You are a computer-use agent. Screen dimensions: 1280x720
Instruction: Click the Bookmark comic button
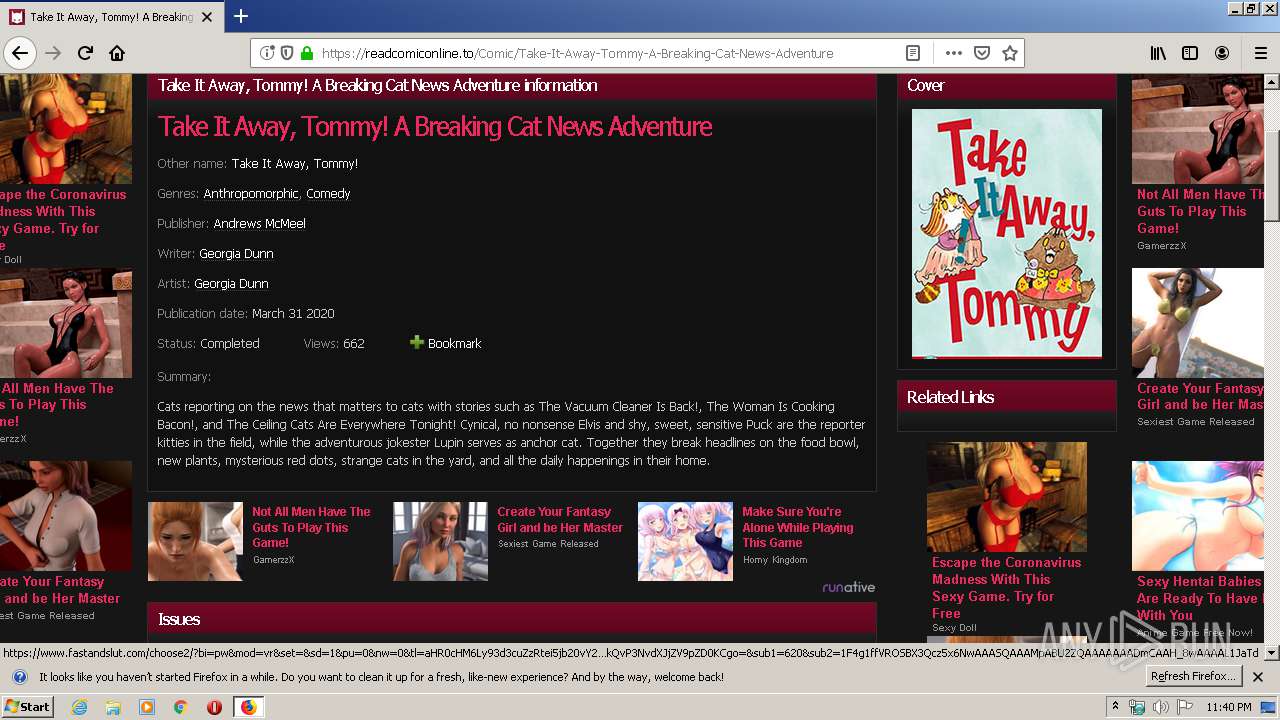pyautogui.click(x=446, y=343)
